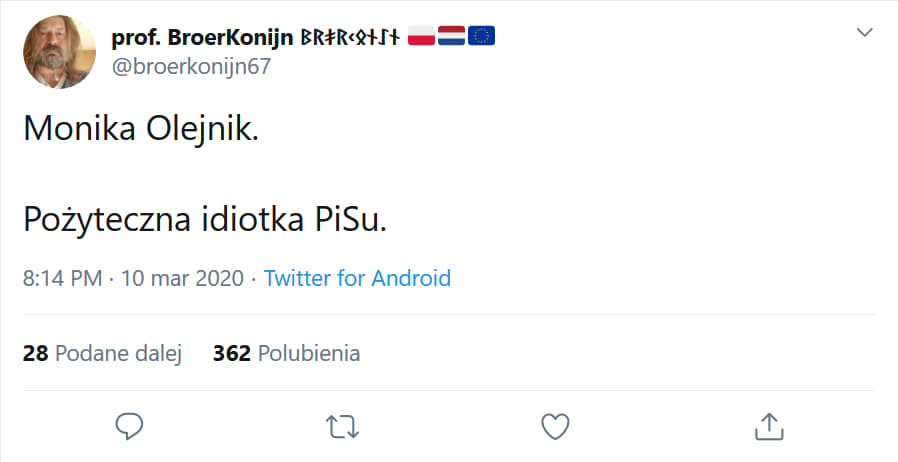View the 362 Polubienia list
The width and height of the screenshot is (898, 462).
click(x=286, y=353)
